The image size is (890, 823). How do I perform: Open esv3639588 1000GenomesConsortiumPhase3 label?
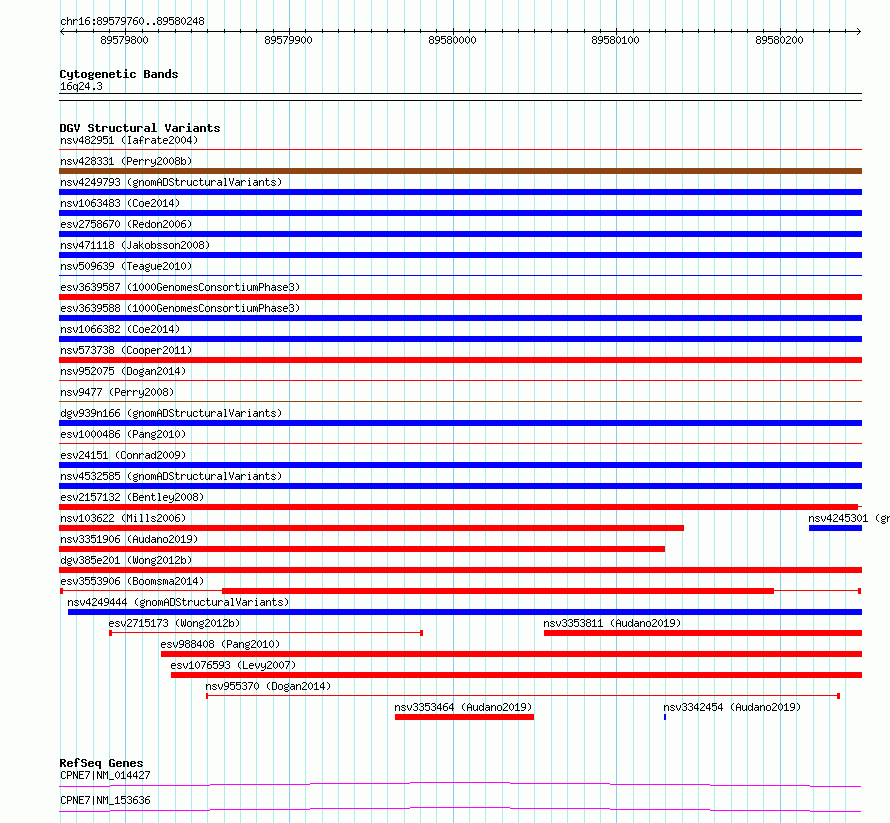click(180, 308)
